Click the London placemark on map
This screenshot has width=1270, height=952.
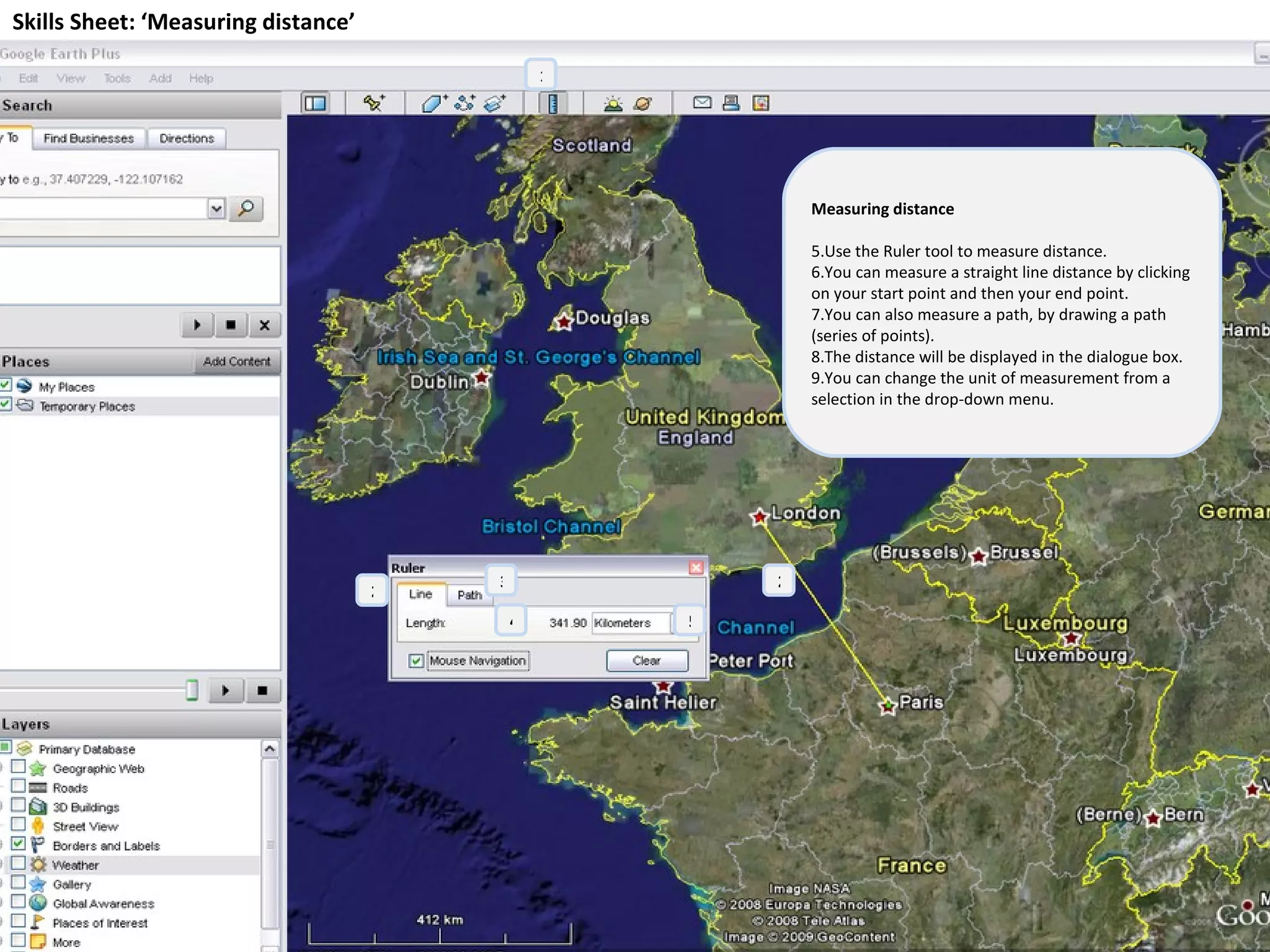tap(759, 516)
